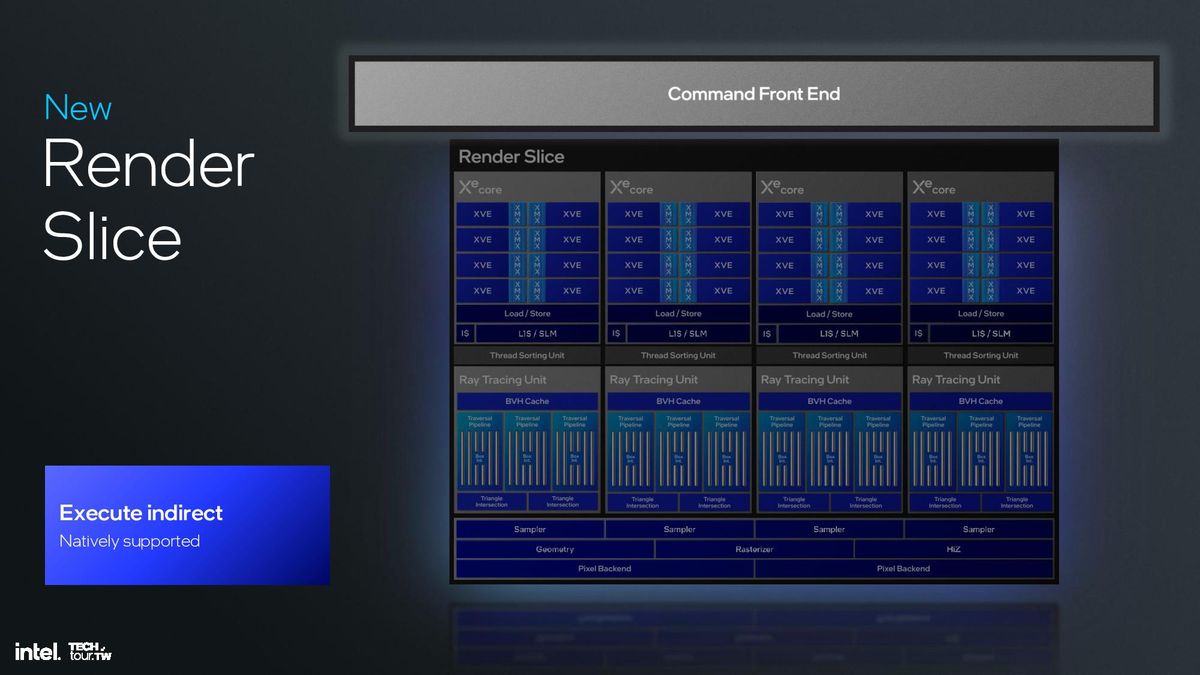Select the top-left XVE block in first Xe core
The height and width of the screenshot is (675, 1200).
482,214
